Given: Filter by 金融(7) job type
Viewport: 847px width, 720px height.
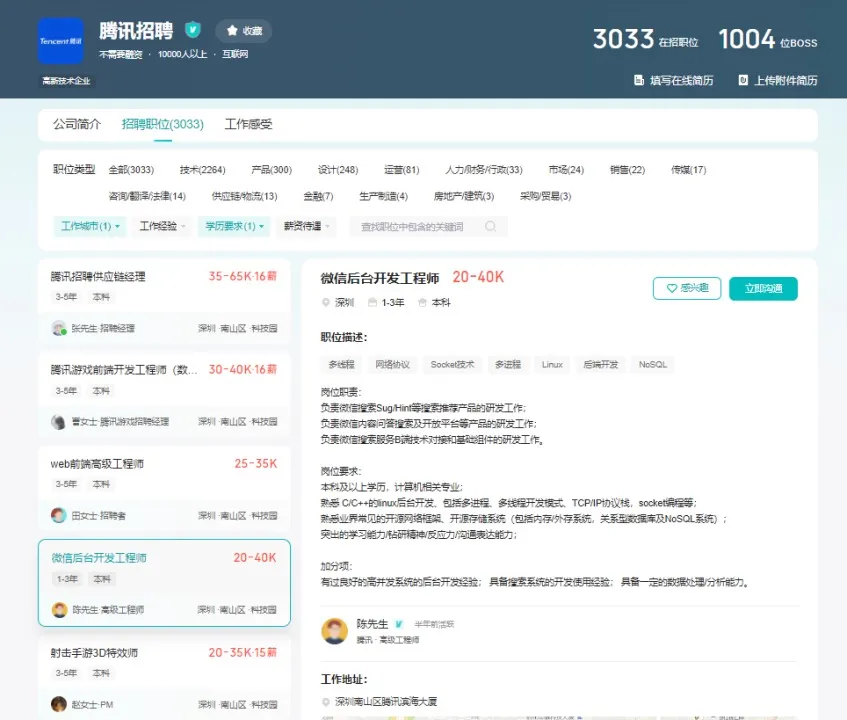Looking at the screenshot, I should [319, 196].
